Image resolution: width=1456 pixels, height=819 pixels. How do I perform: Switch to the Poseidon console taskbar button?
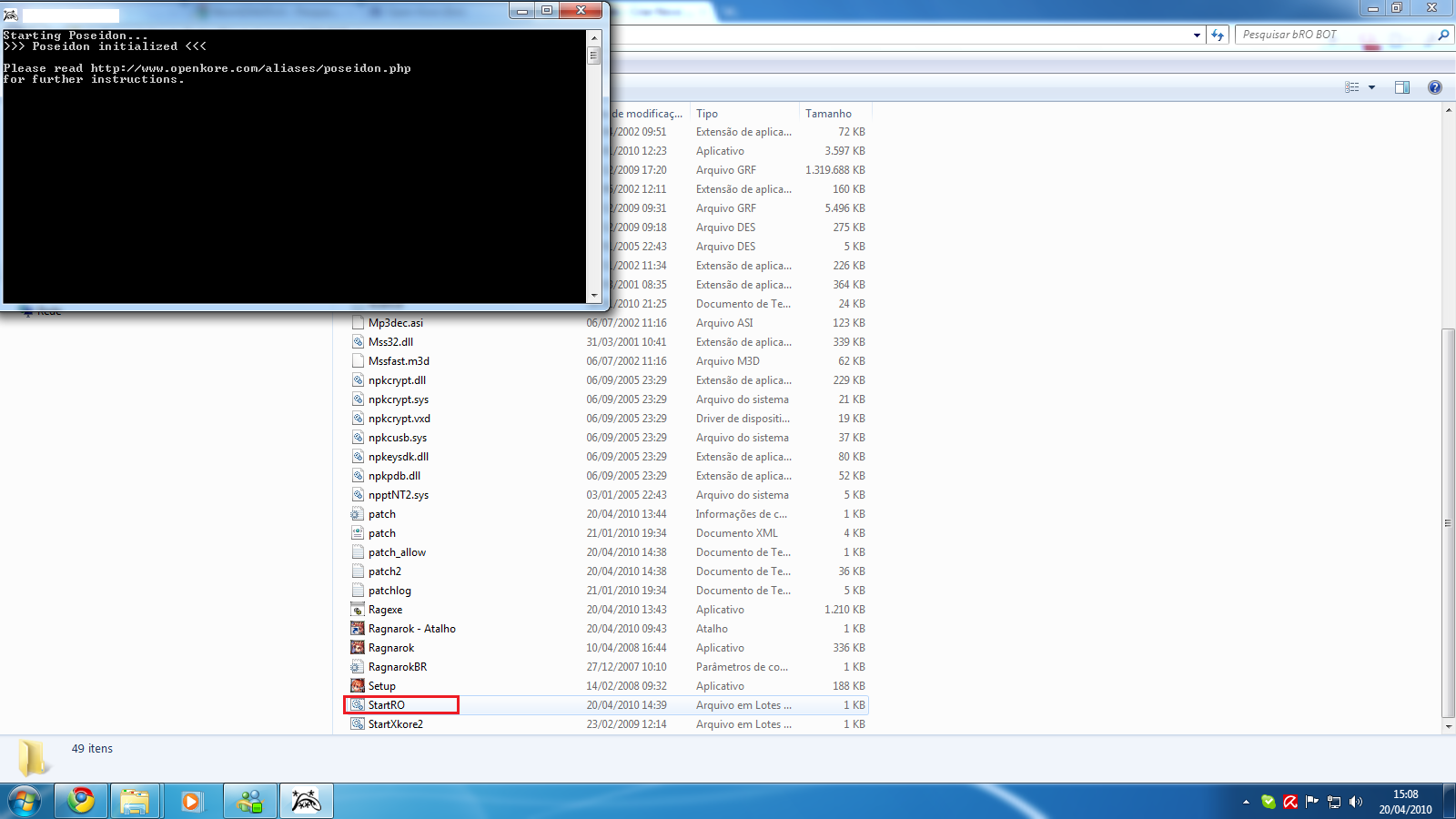[306, 801]
